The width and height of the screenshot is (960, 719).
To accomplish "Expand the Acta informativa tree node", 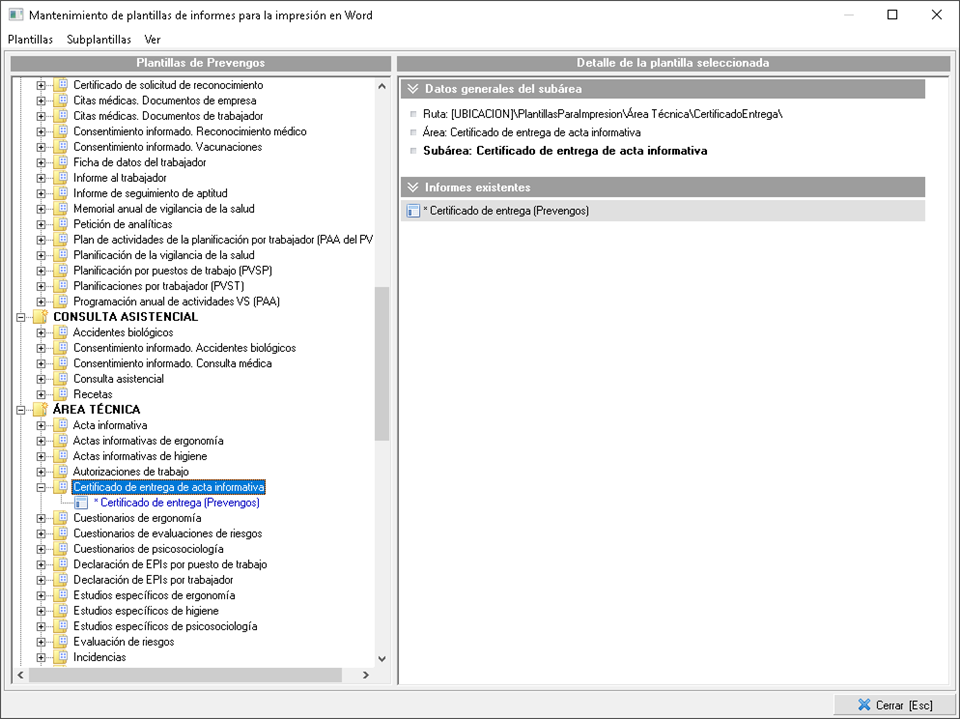I will tap(41, 425).
